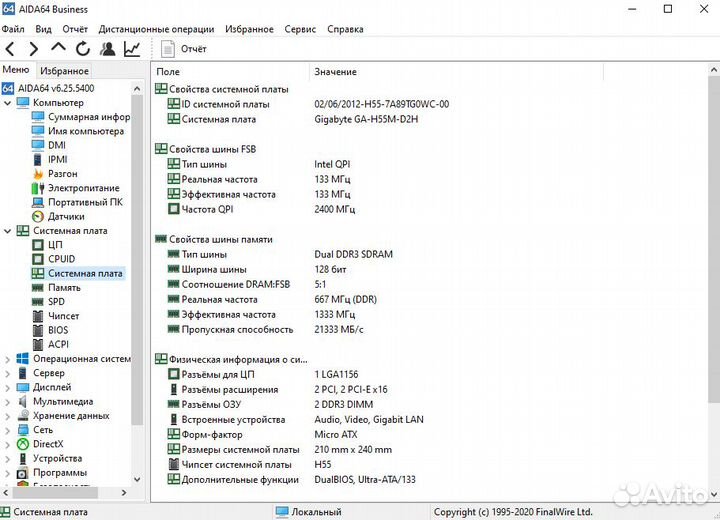Click the tree panel horizontal scrollbar

[55, 492]
